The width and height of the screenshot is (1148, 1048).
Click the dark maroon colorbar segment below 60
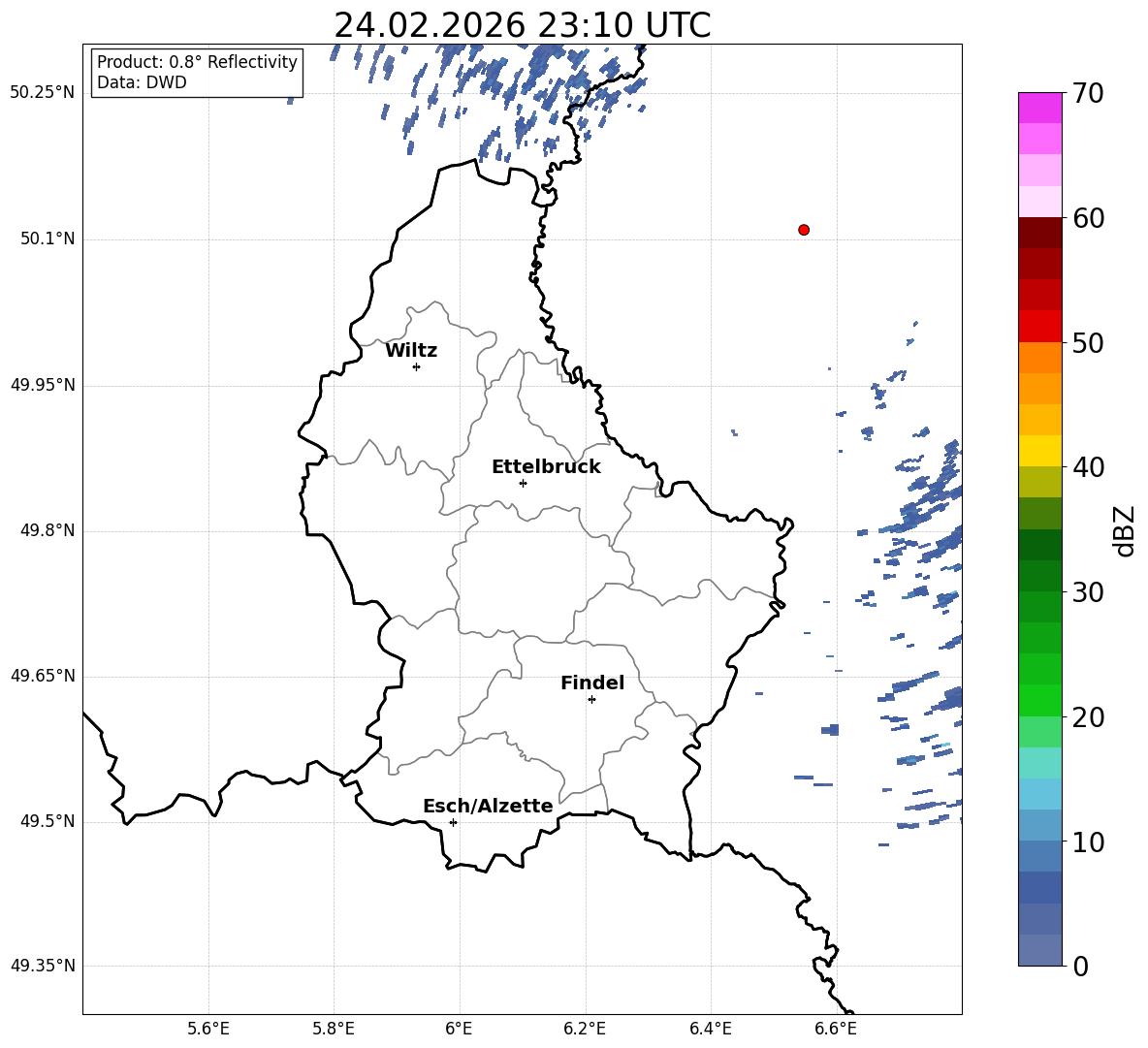click(x=1039, y=233)
